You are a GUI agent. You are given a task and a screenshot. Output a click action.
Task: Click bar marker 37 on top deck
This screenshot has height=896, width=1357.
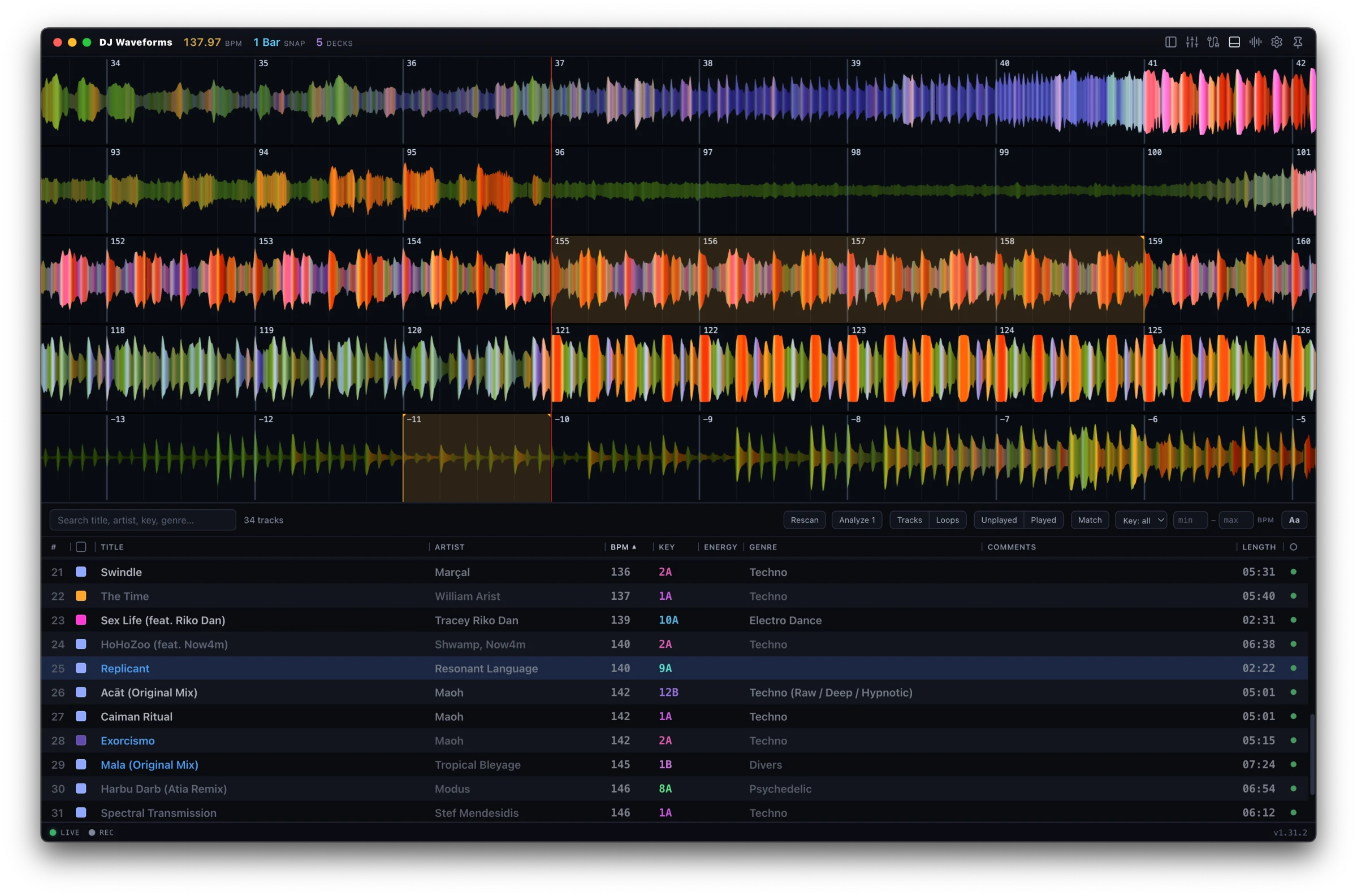559,63
